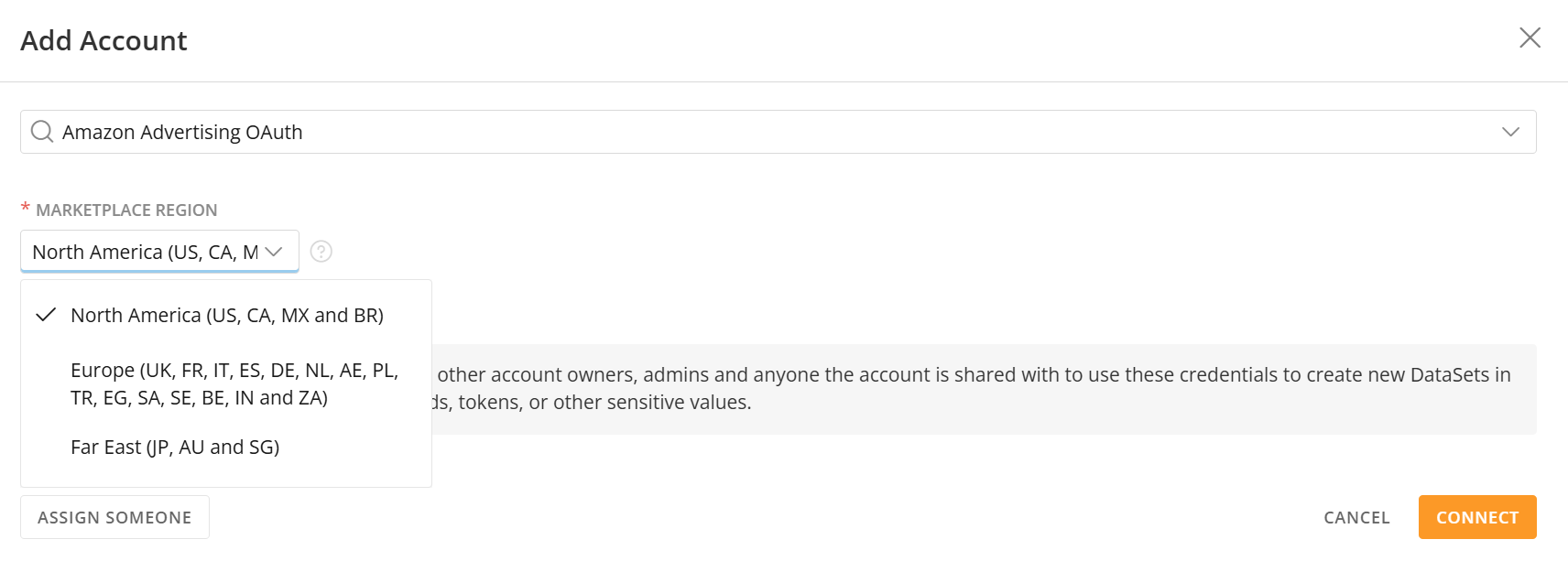Click the red required asterisk marker
This screenshot has width=1568, height=561.
26,209
